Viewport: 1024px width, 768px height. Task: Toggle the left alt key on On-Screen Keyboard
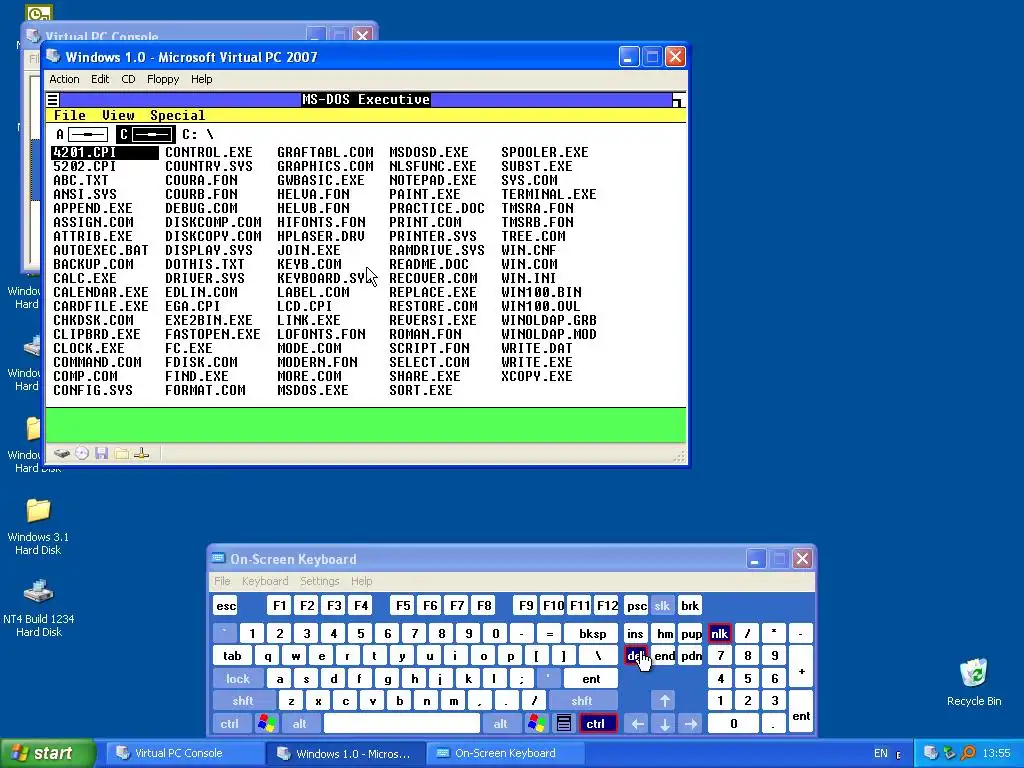[300, 724]
